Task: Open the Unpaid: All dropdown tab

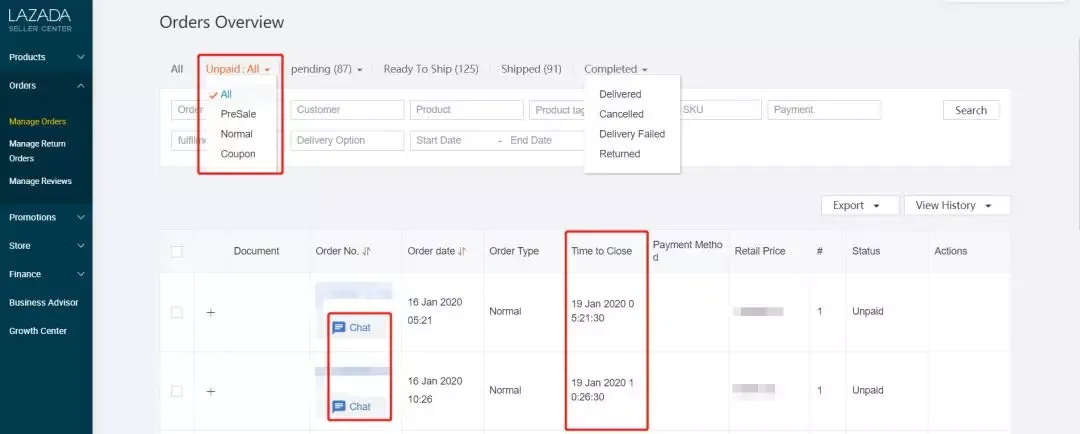Action: click(x=238, y=69)
